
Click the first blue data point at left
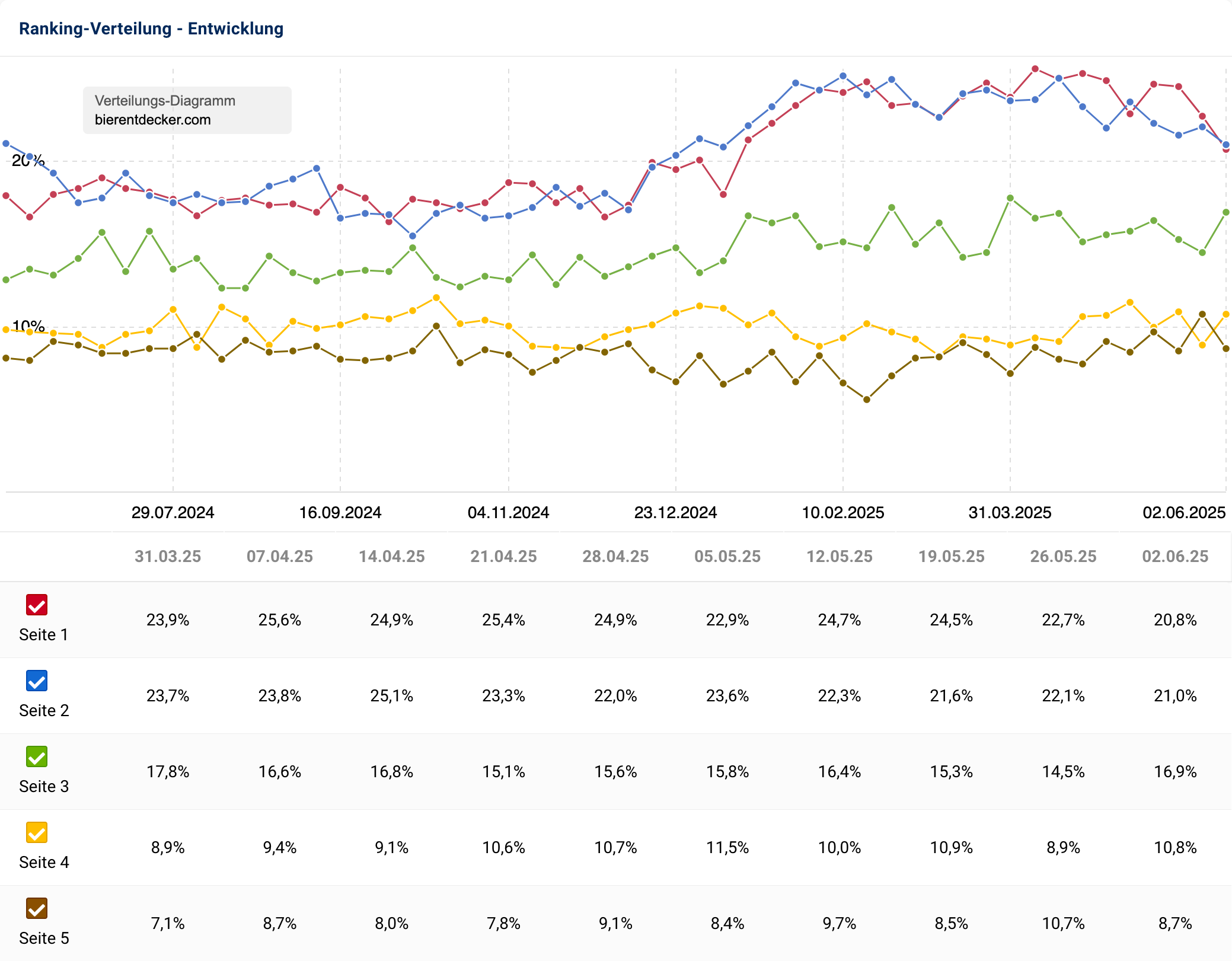pos(6,143)
